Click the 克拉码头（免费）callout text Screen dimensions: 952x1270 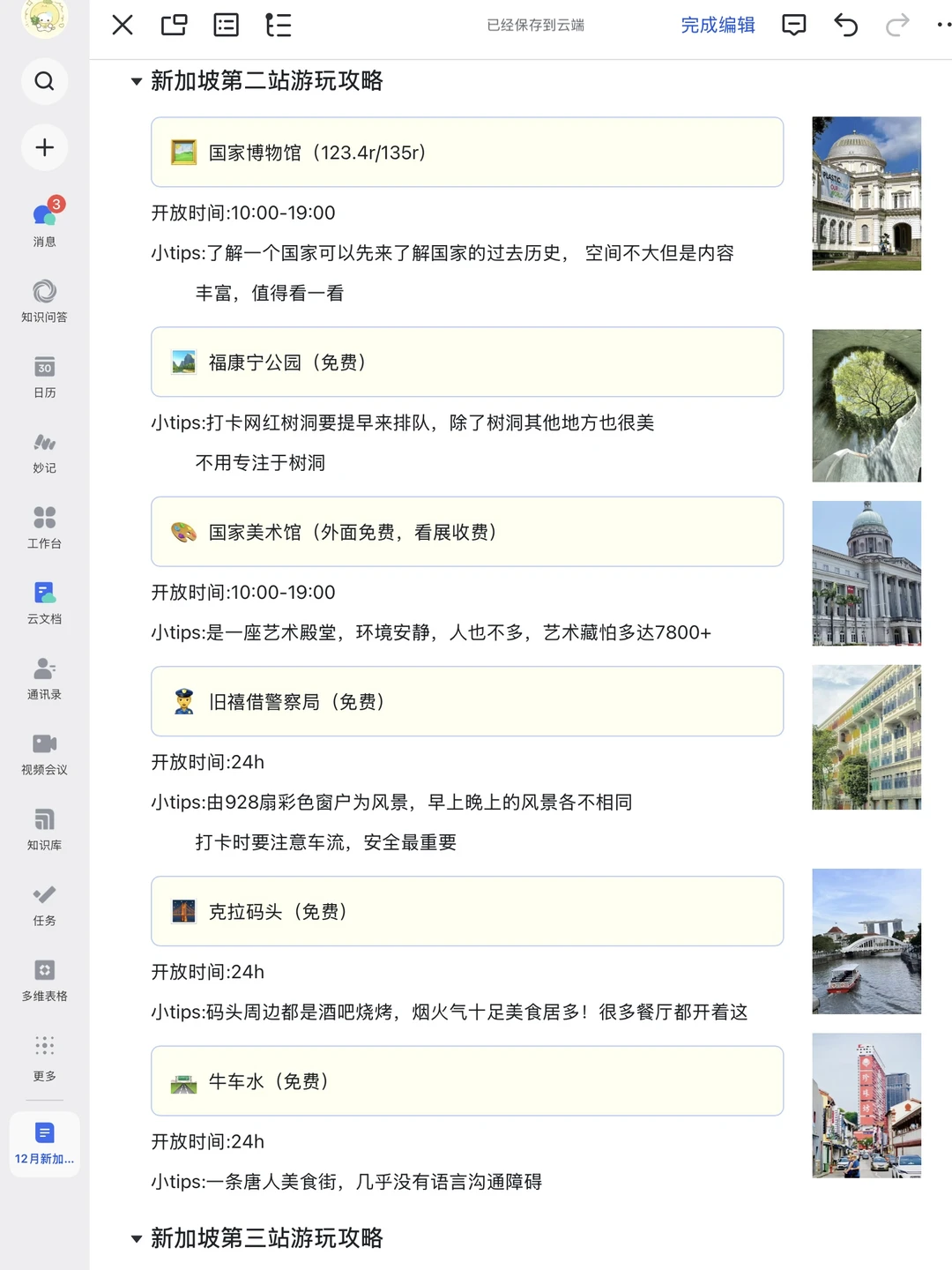coord(279,911)
